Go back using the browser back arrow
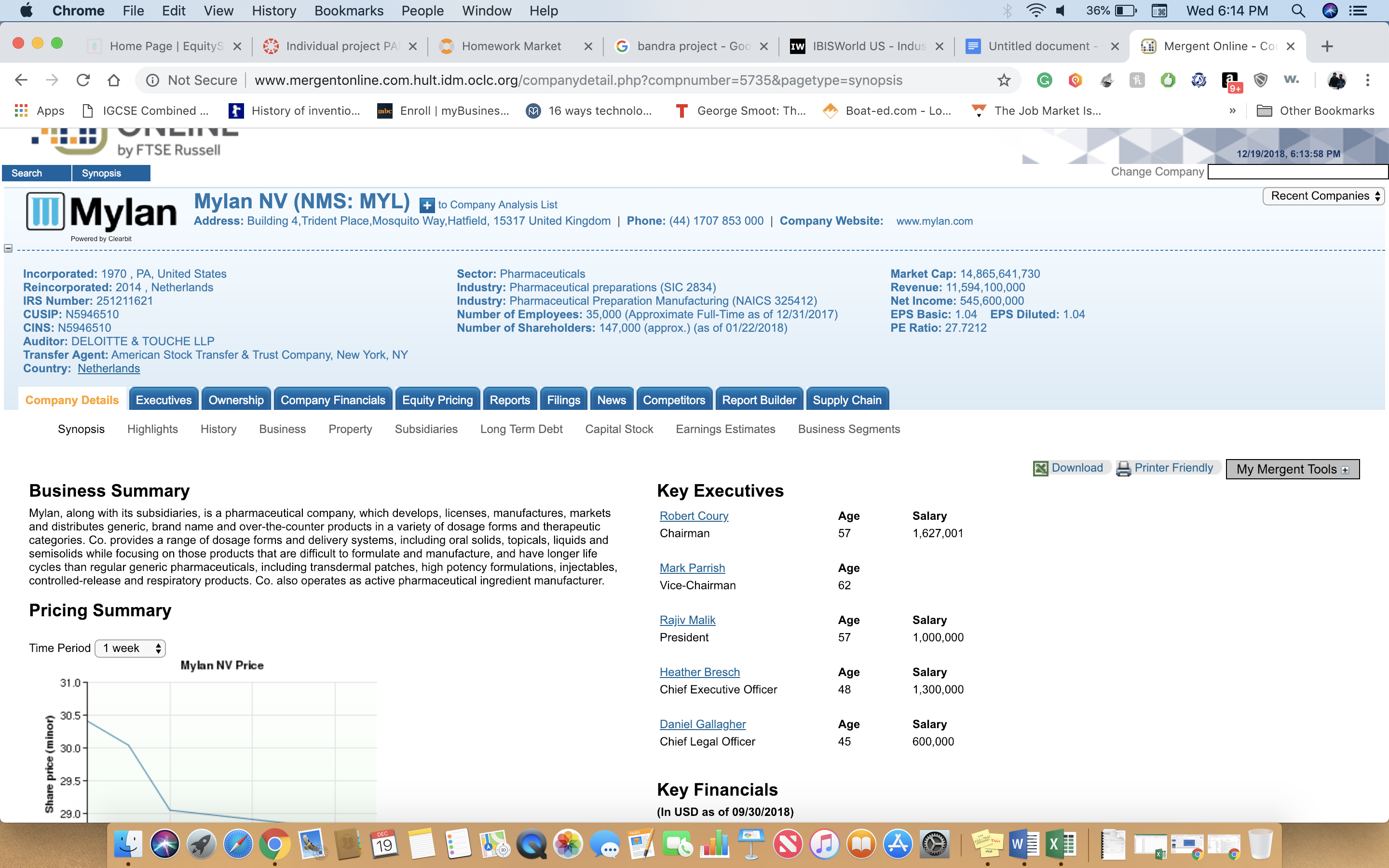1389x868 pixels. click(x=21, y=81)
